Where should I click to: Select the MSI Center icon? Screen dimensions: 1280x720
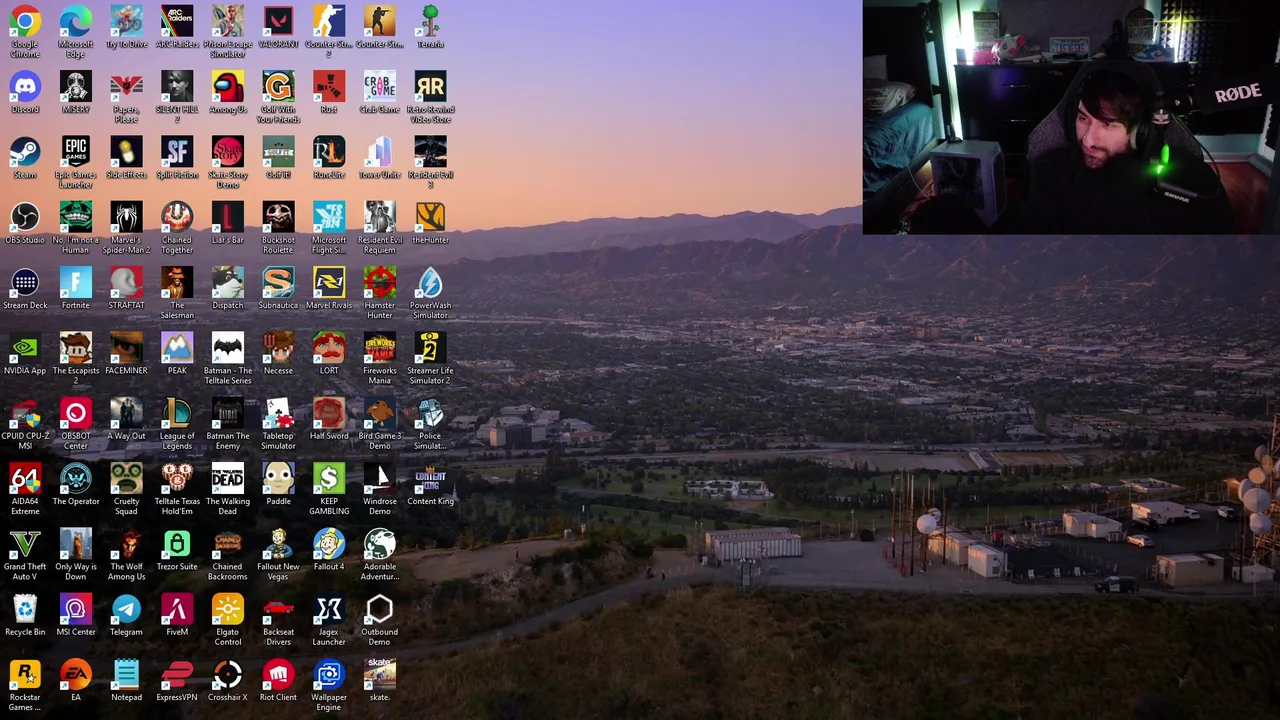[x=76, y=609]
